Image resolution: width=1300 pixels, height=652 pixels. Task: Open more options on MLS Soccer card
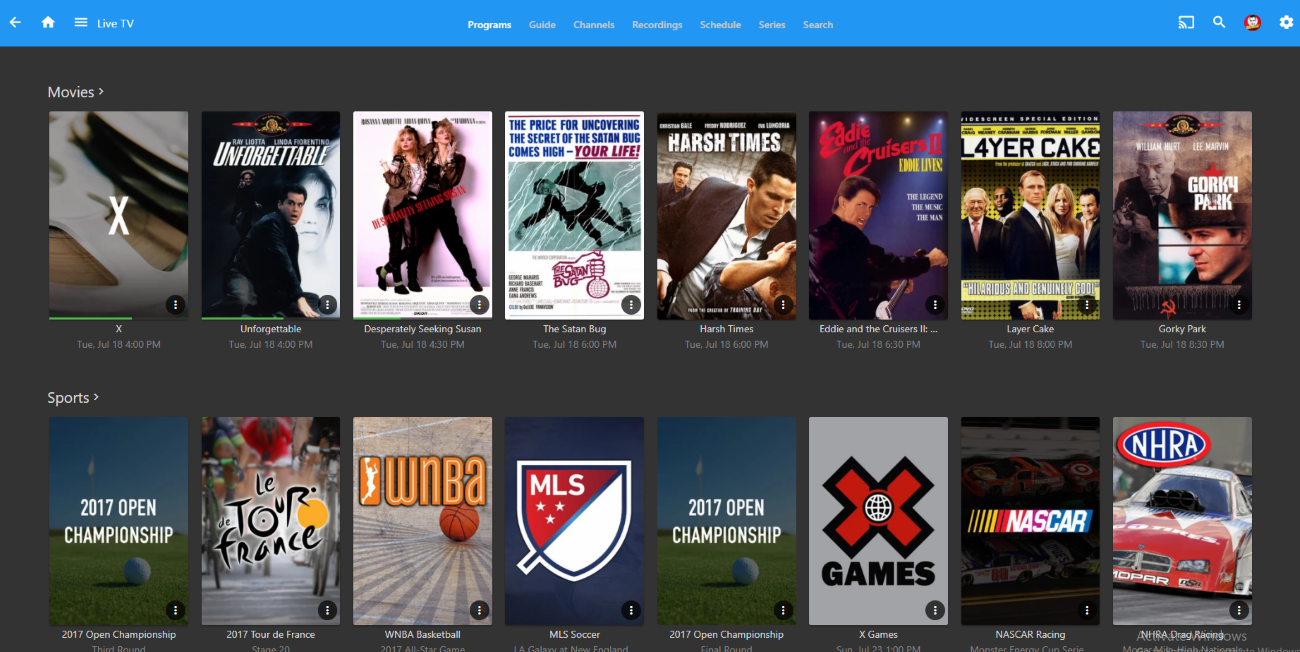tap(631, 610)
